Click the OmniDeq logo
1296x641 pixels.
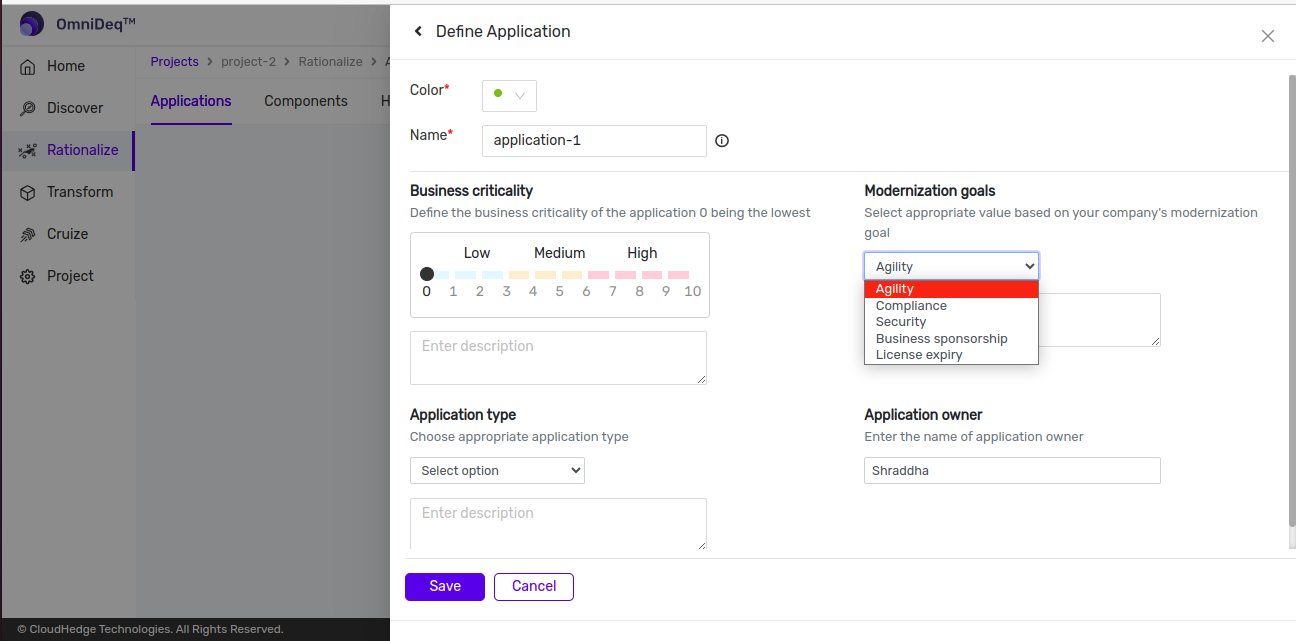pyautogui.click(x=32, y=23)
